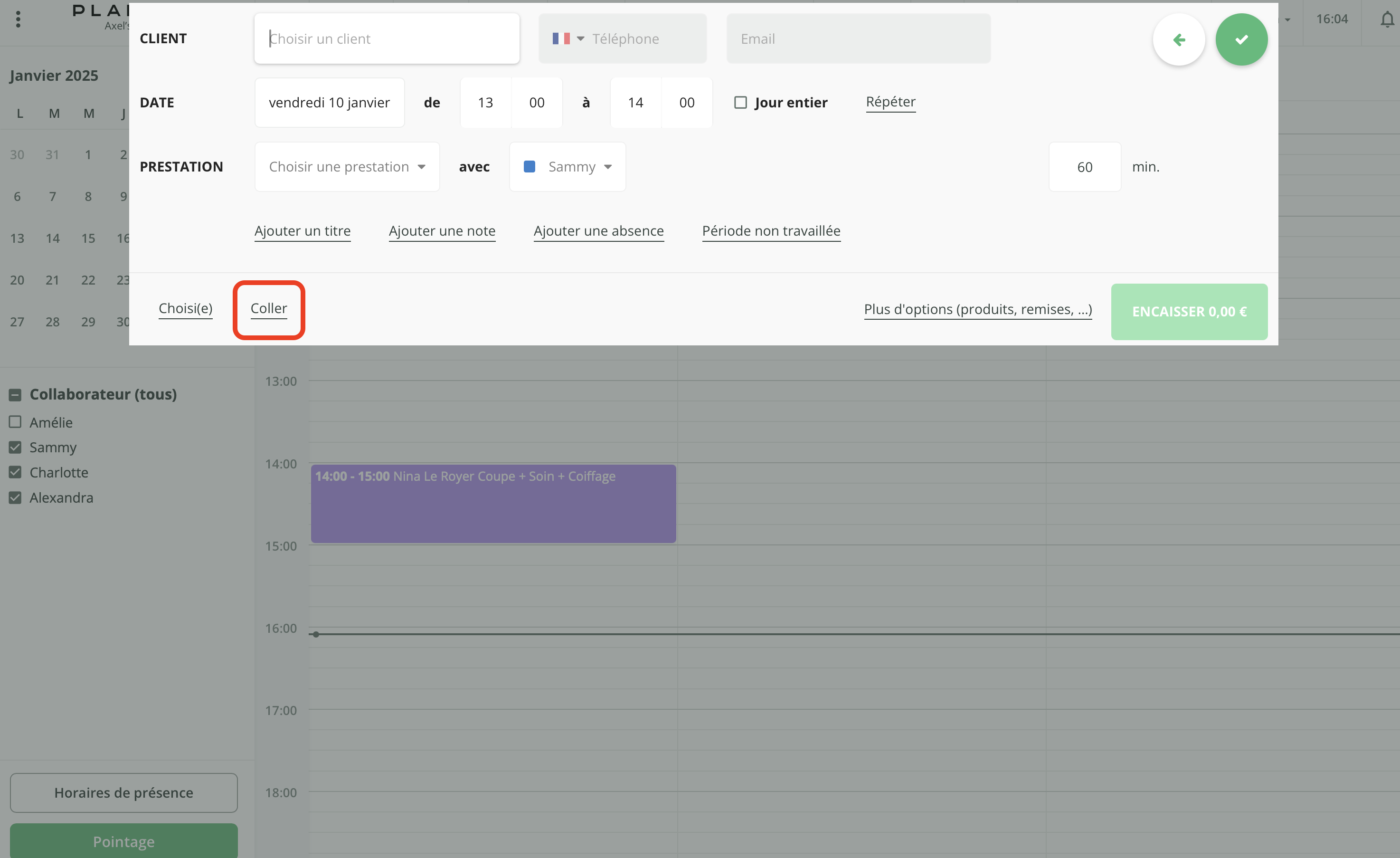Deselect the Collaborateur (tous) checkbox
This screenshot has width=1400, height=858.
pos(15,395)
